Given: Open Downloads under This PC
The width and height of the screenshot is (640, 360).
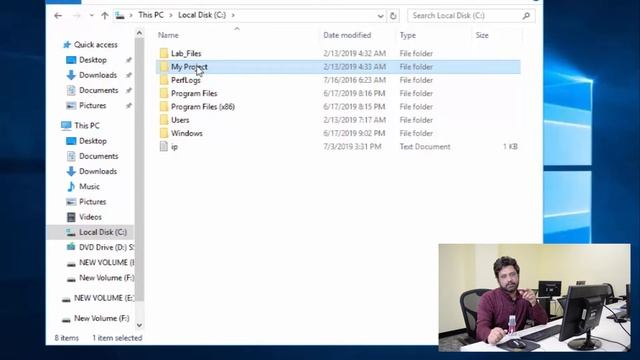Looking at the screenshot, I should 98,171.
